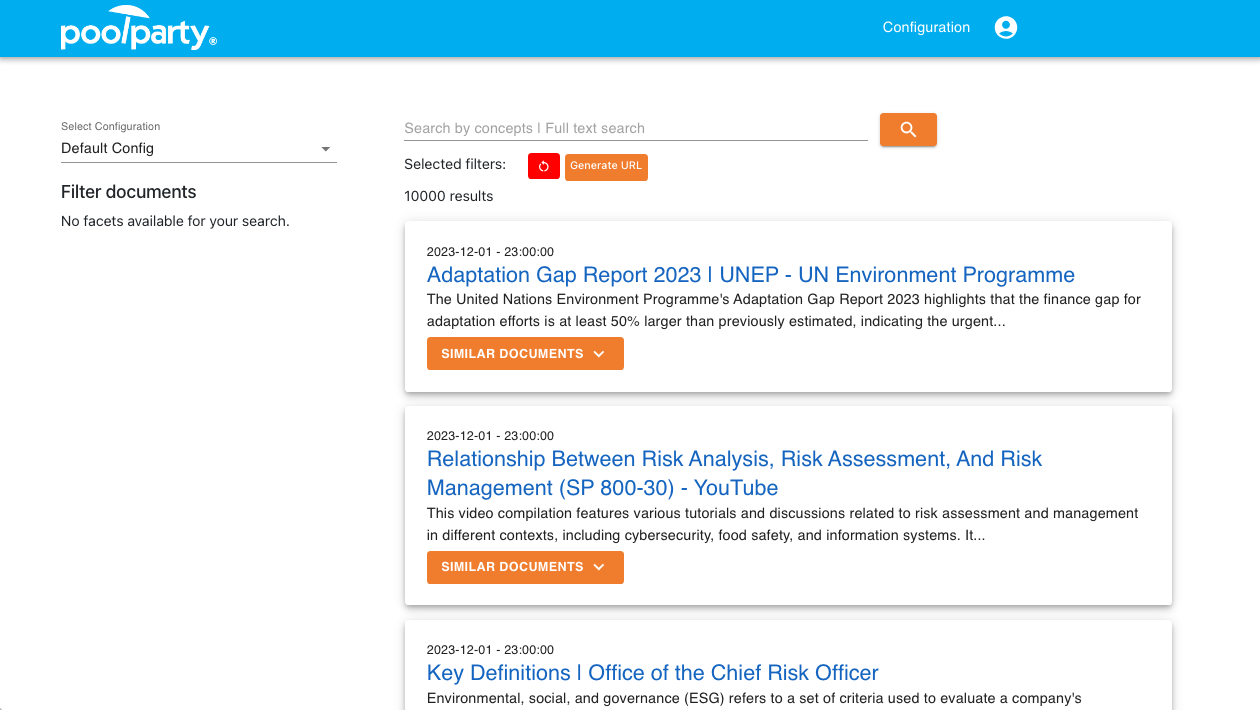This screenshot has width=1260, height=710.
Task: Click the PoolParty logo
Action: tap(138, 29)
